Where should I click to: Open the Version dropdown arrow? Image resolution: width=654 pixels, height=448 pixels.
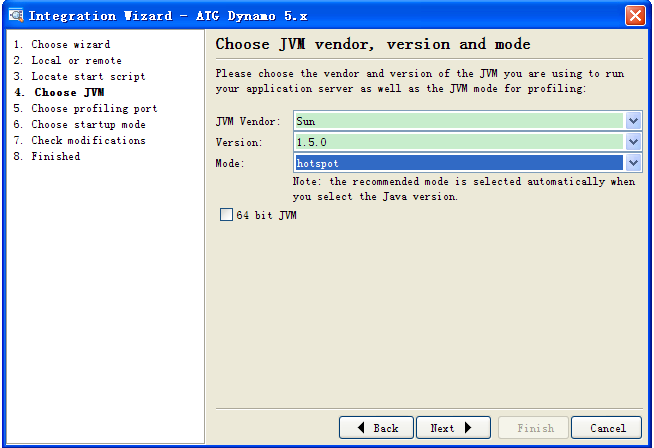point(633,142)
